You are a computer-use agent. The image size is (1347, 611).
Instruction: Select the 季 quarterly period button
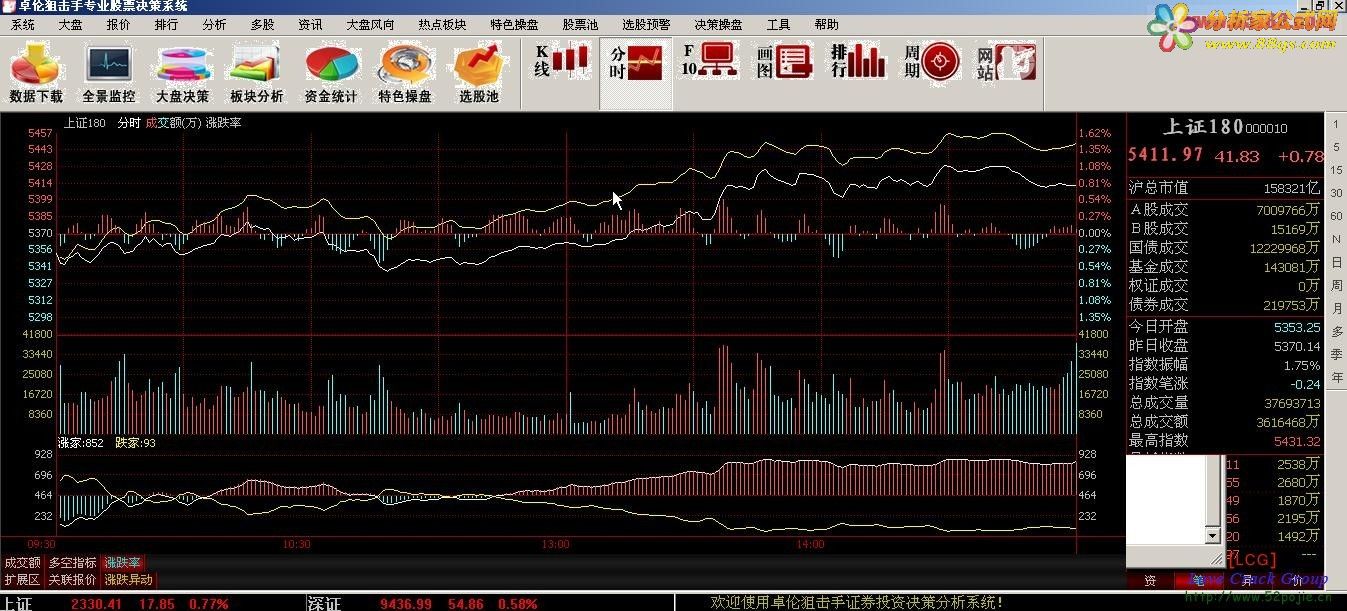[1336, 354]
